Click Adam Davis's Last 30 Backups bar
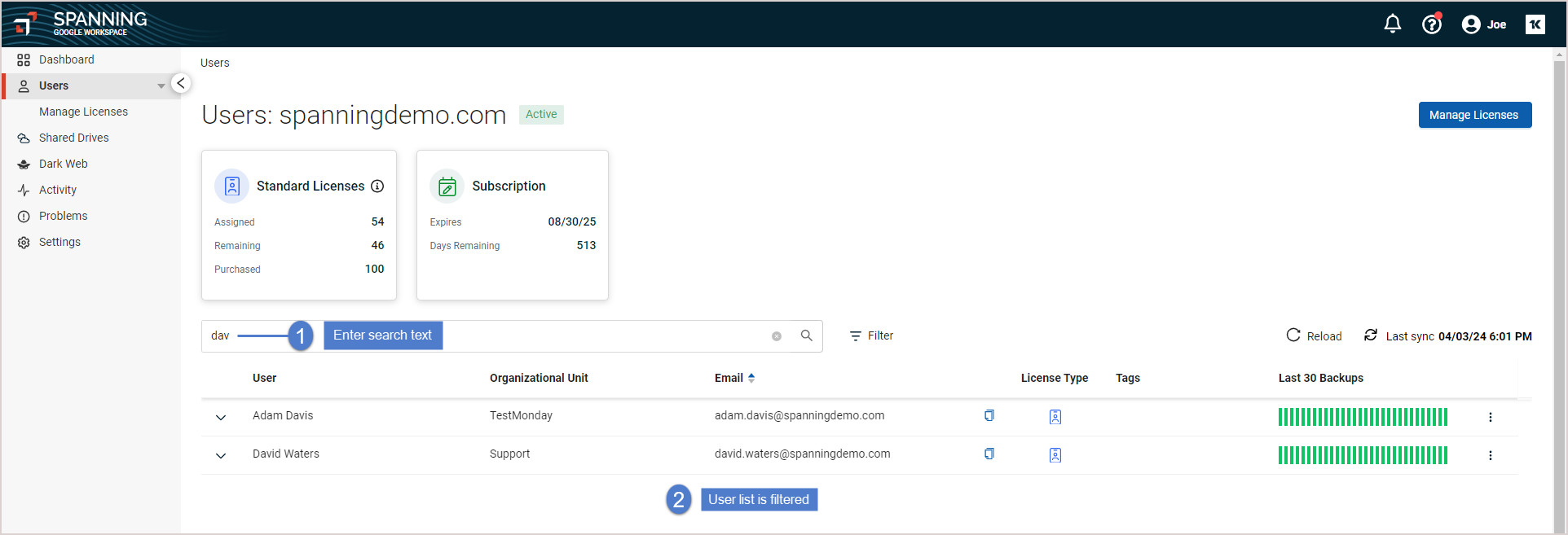The height and width of the screenshot is (535, 1568). [x=1362, y=417]
